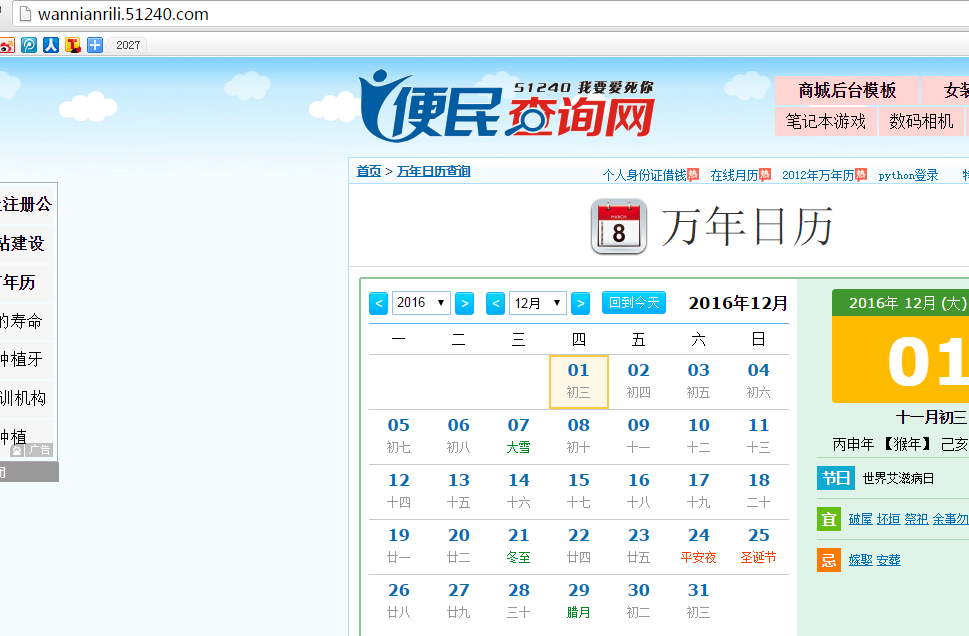Select December 26 廿八 in calendar

(399, 601)
